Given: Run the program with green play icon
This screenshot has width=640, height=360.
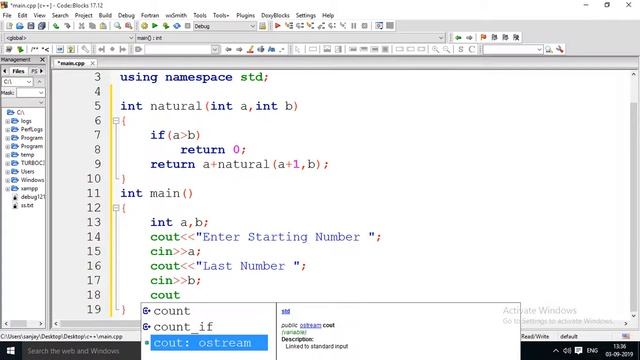Looking at the screenshot, I should point(155,26).
